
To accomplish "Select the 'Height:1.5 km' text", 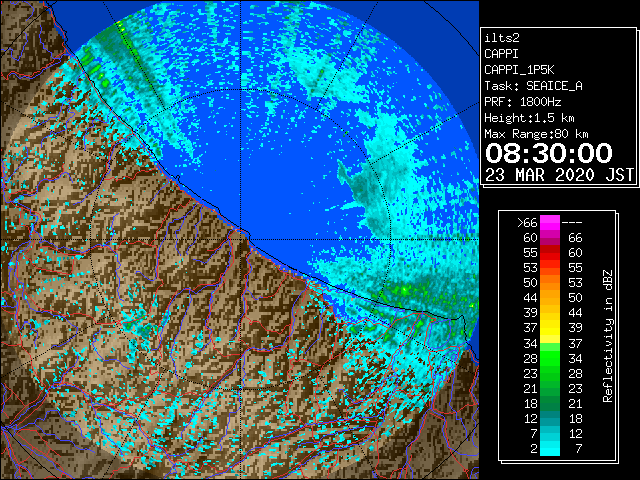I will click(529, 118).
